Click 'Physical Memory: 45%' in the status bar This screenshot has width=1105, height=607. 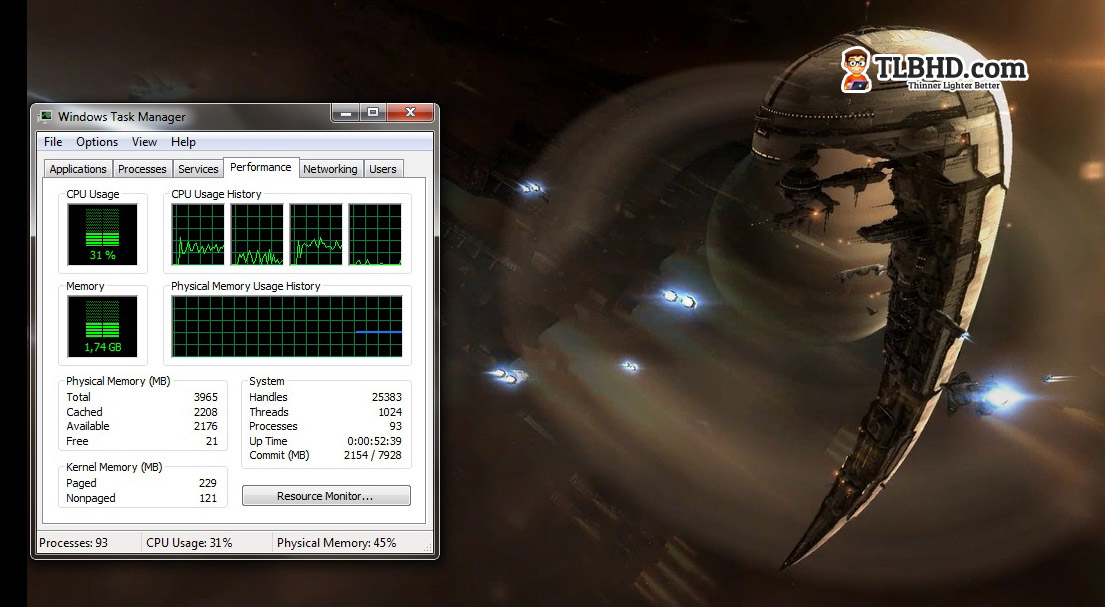pyautogui.click(x=336, y=543)
